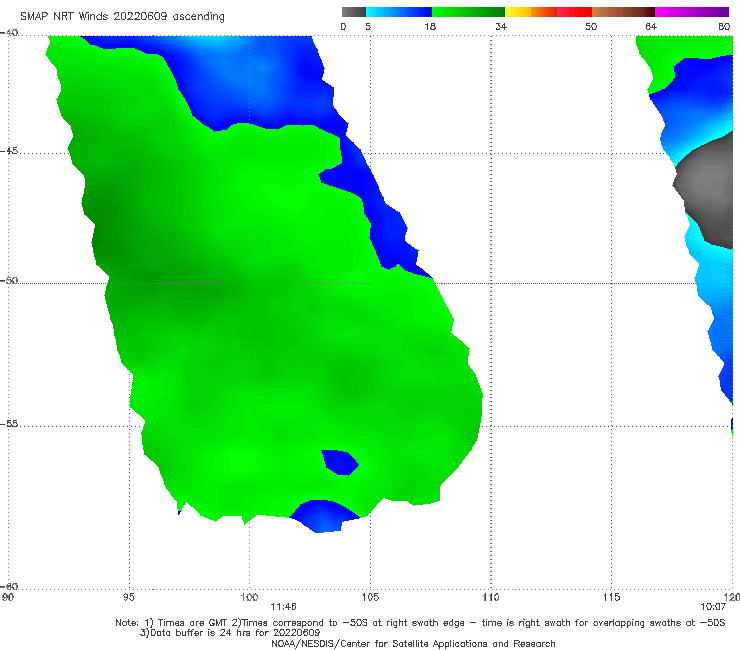This screenshot has height=650, width=740.
Task: Click the latitude label '-60'
Action: [x=9, y=586]
